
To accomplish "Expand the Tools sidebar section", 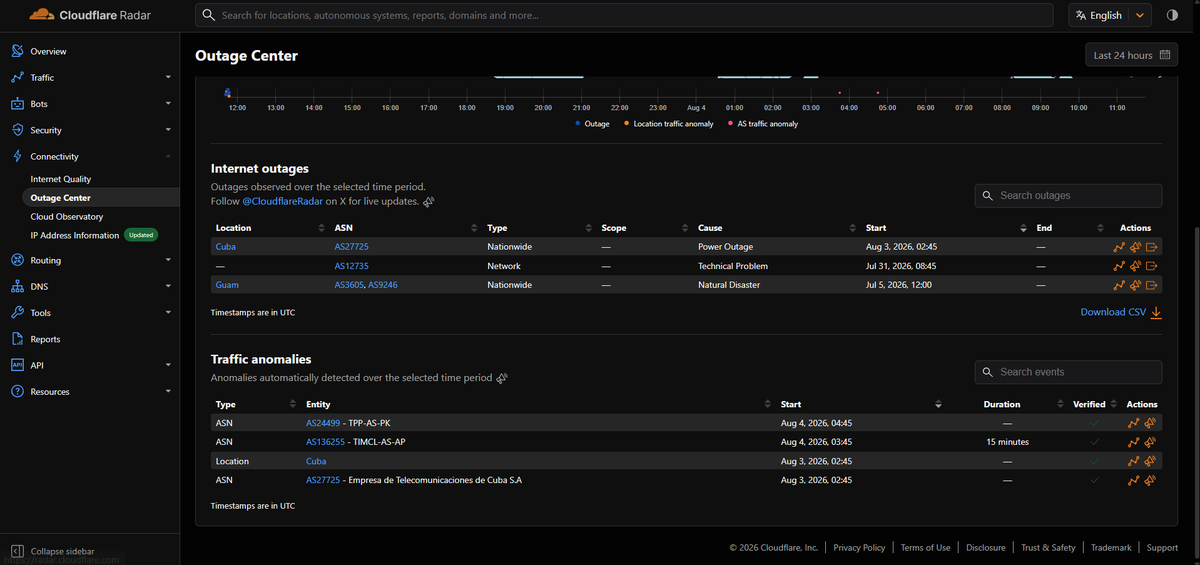I will pyautogui.click(x=168, y=313).
